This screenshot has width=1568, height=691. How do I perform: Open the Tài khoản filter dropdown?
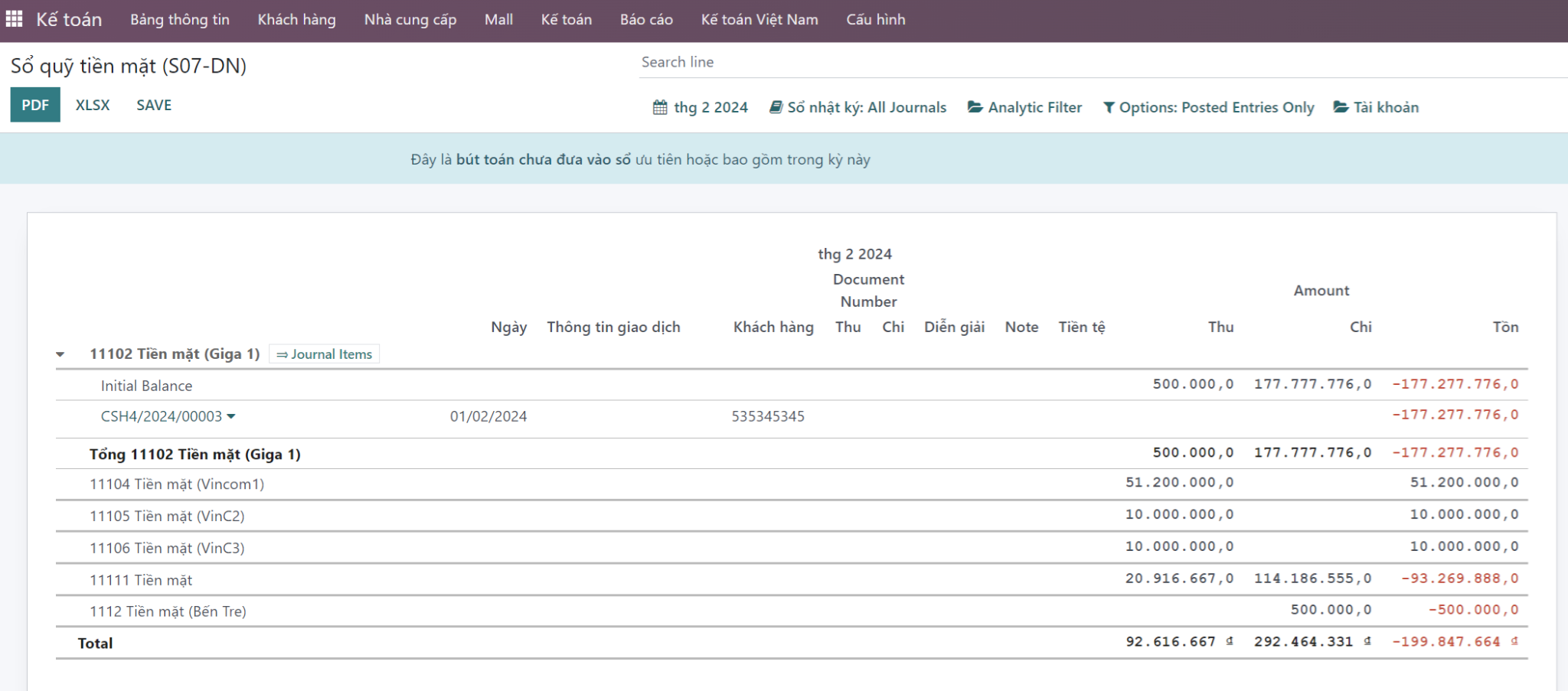1377,107
